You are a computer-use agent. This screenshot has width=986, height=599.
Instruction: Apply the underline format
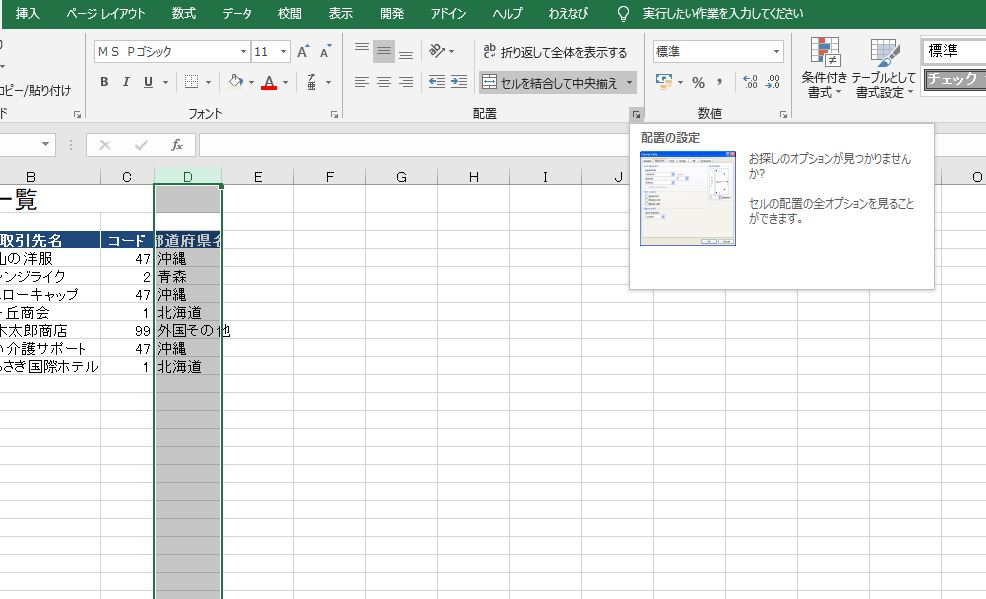click(148, 81)
